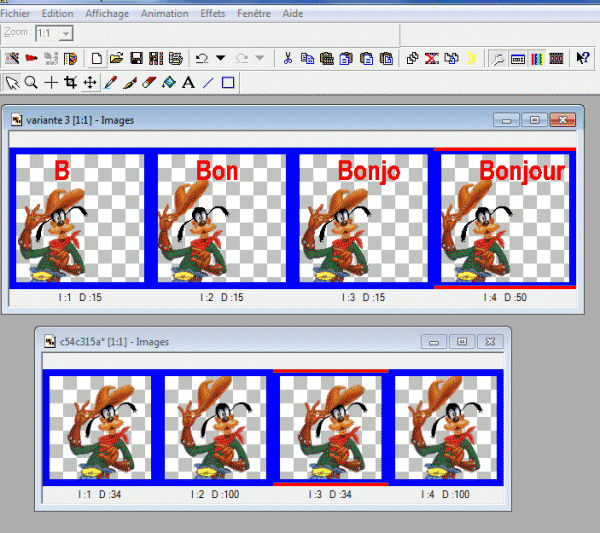Select the Text tool
Image resolution: width=600 pixels, height=533 pixels.
pyautogui.click(x=188, y=83)
